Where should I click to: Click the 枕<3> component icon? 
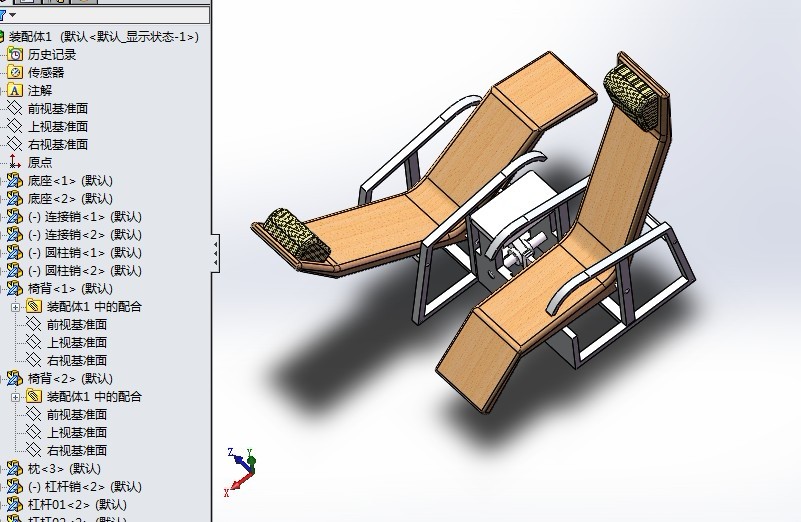(15, 468)
